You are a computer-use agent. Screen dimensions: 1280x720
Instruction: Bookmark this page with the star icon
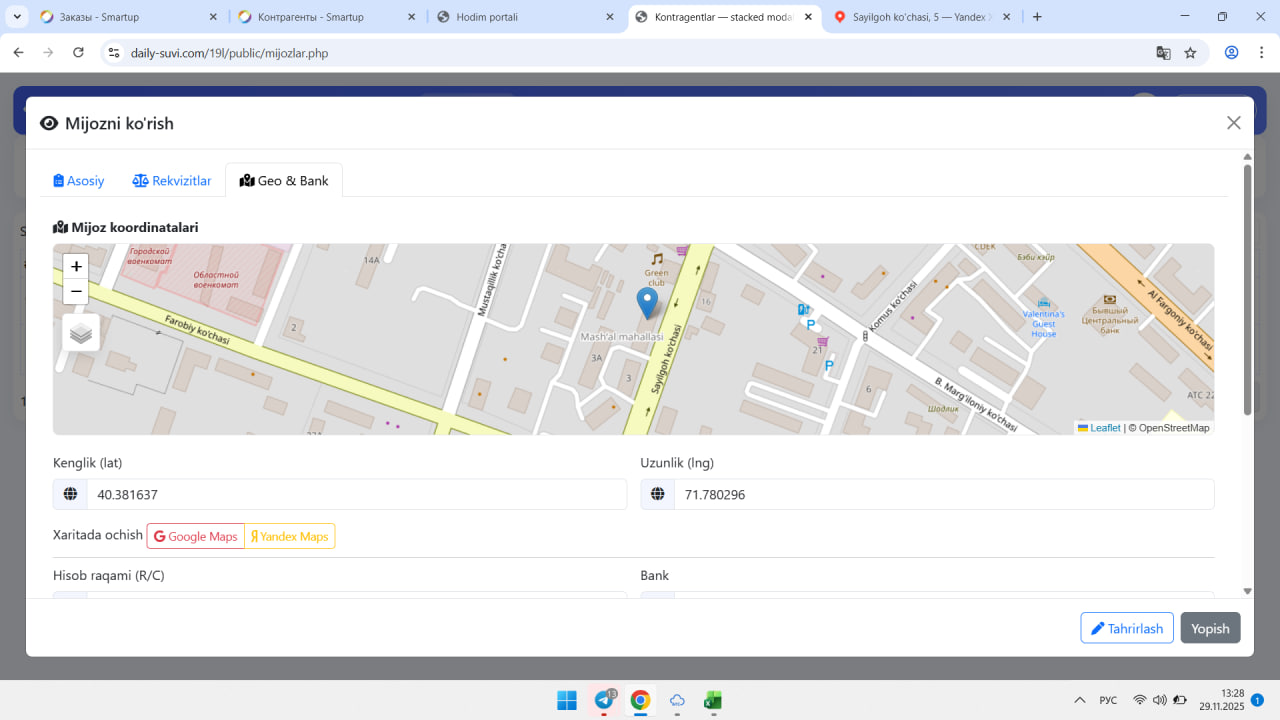click(1190, 53)
